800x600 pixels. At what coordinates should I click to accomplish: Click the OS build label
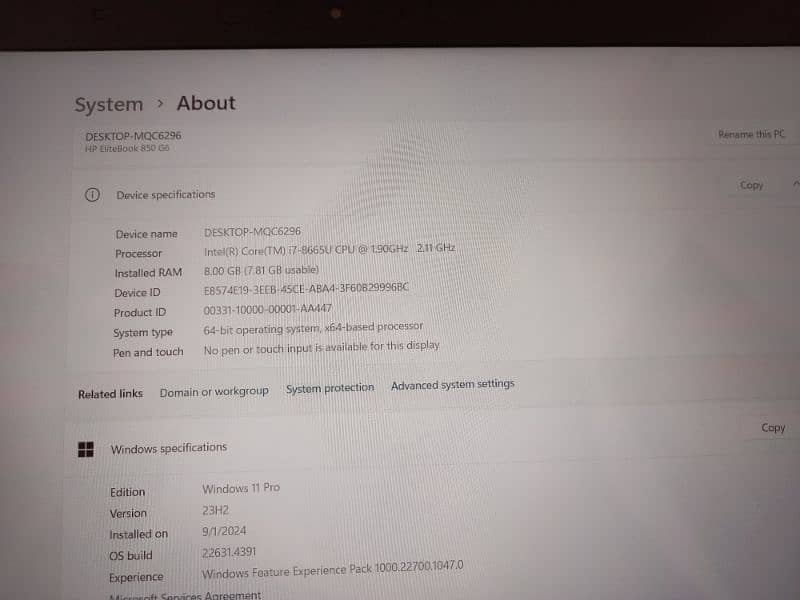(131, 556)
